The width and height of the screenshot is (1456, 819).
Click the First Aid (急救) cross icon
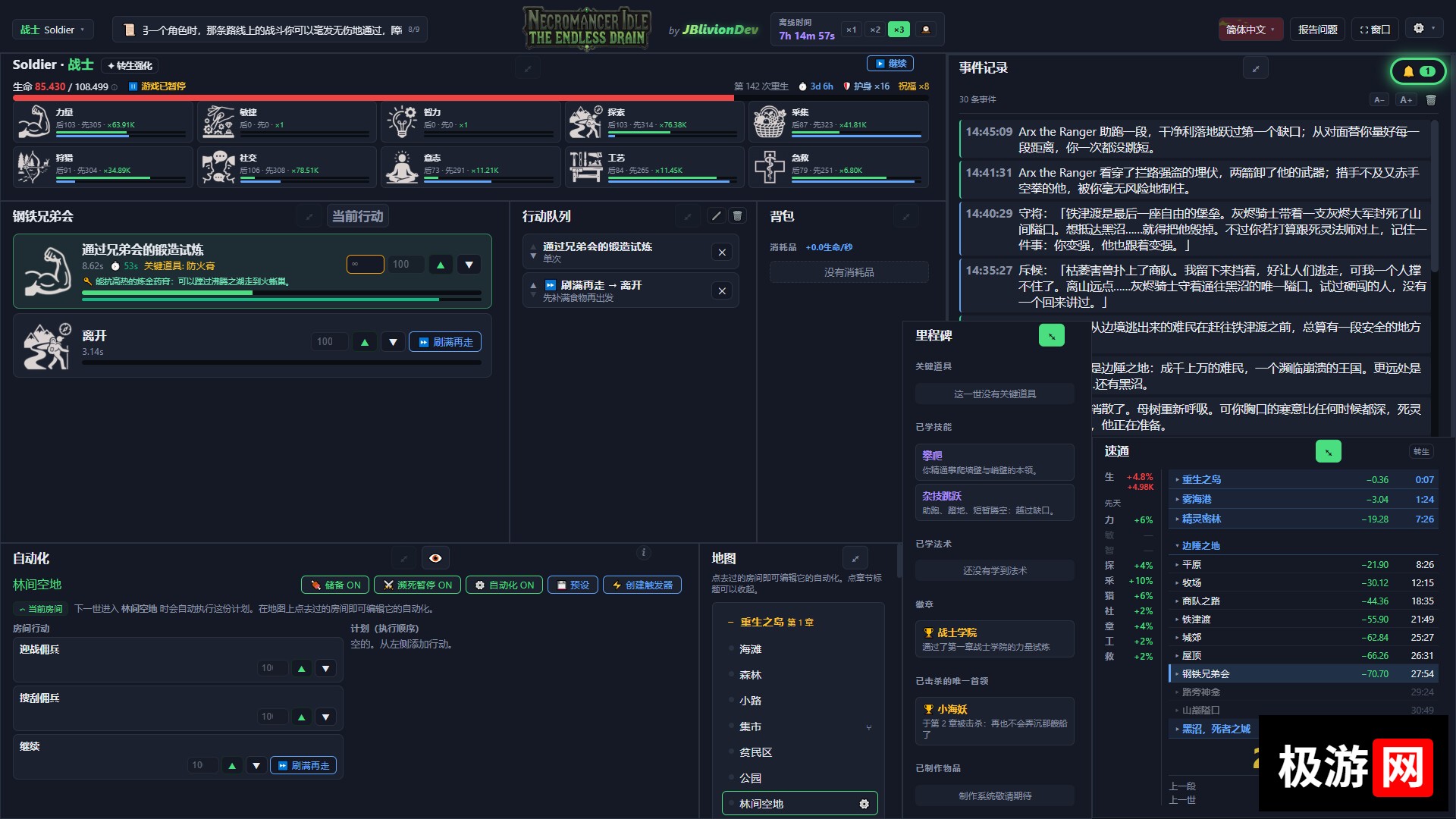click(770, 167)
